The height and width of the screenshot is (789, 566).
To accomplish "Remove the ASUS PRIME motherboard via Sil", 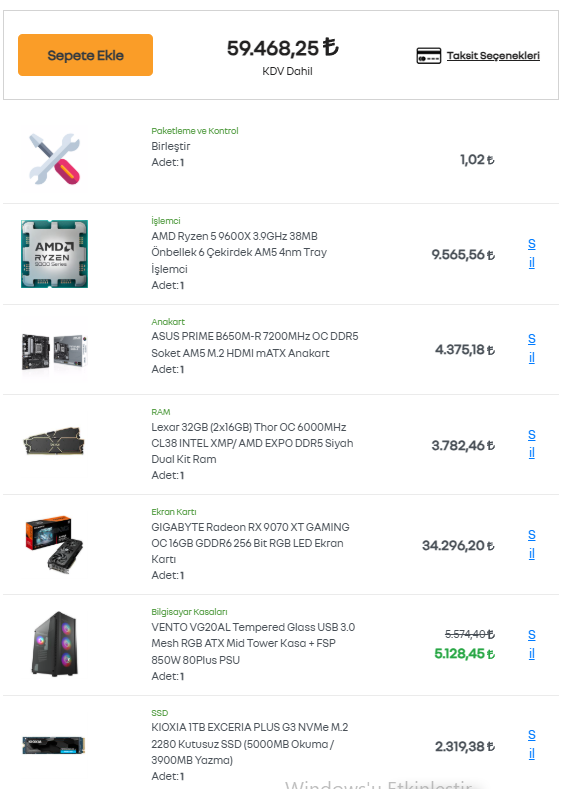I will tap(532, 348).
